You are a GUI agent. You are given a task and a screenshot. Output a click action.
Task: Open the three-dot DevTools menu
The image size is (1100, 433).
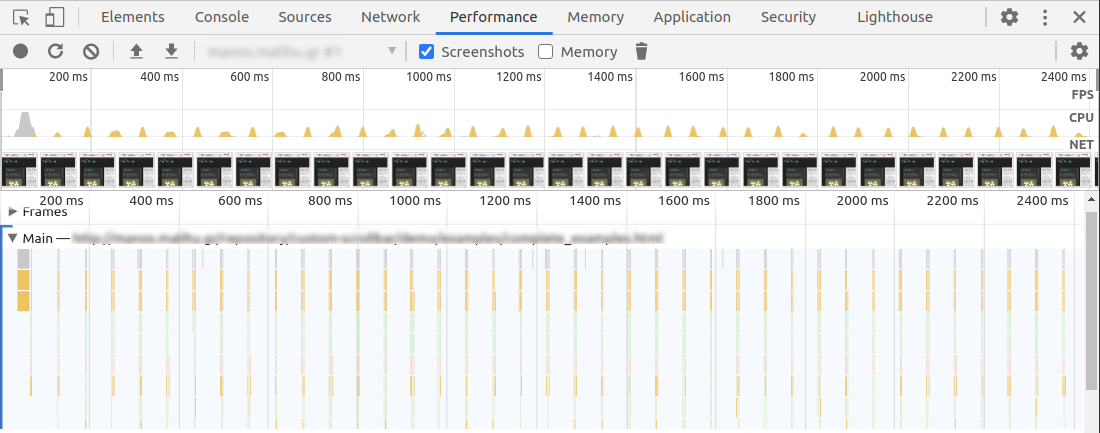pos(1045,17)
